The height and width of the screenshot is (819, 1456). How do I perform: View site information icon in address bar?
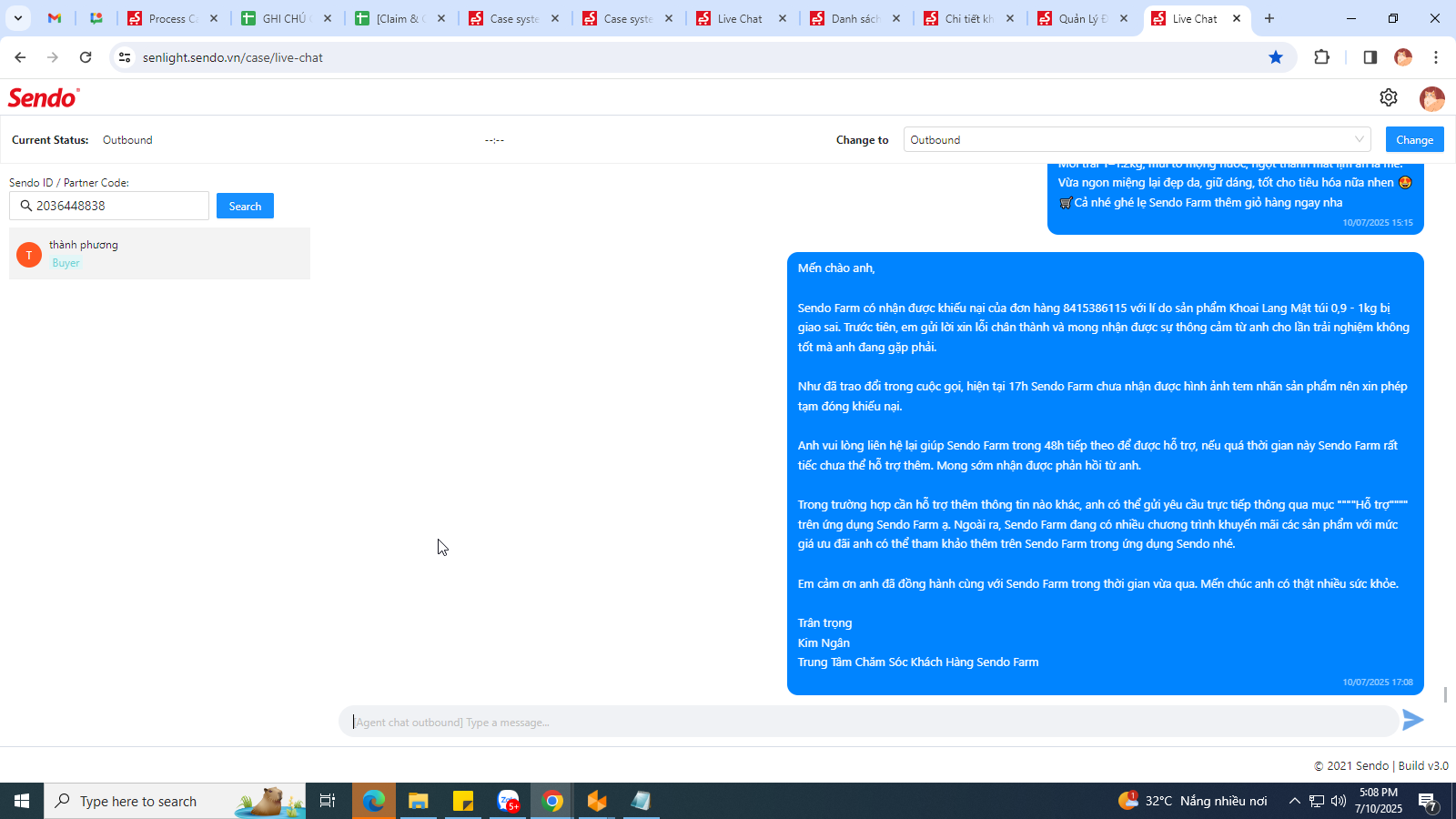coord(125,57)
